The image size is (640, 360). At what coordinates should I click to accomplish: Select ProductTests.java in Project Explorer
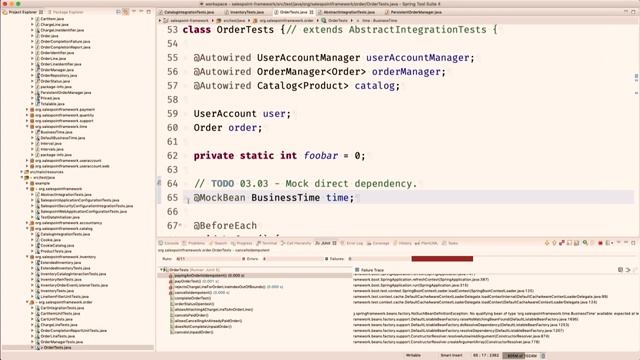56,251
